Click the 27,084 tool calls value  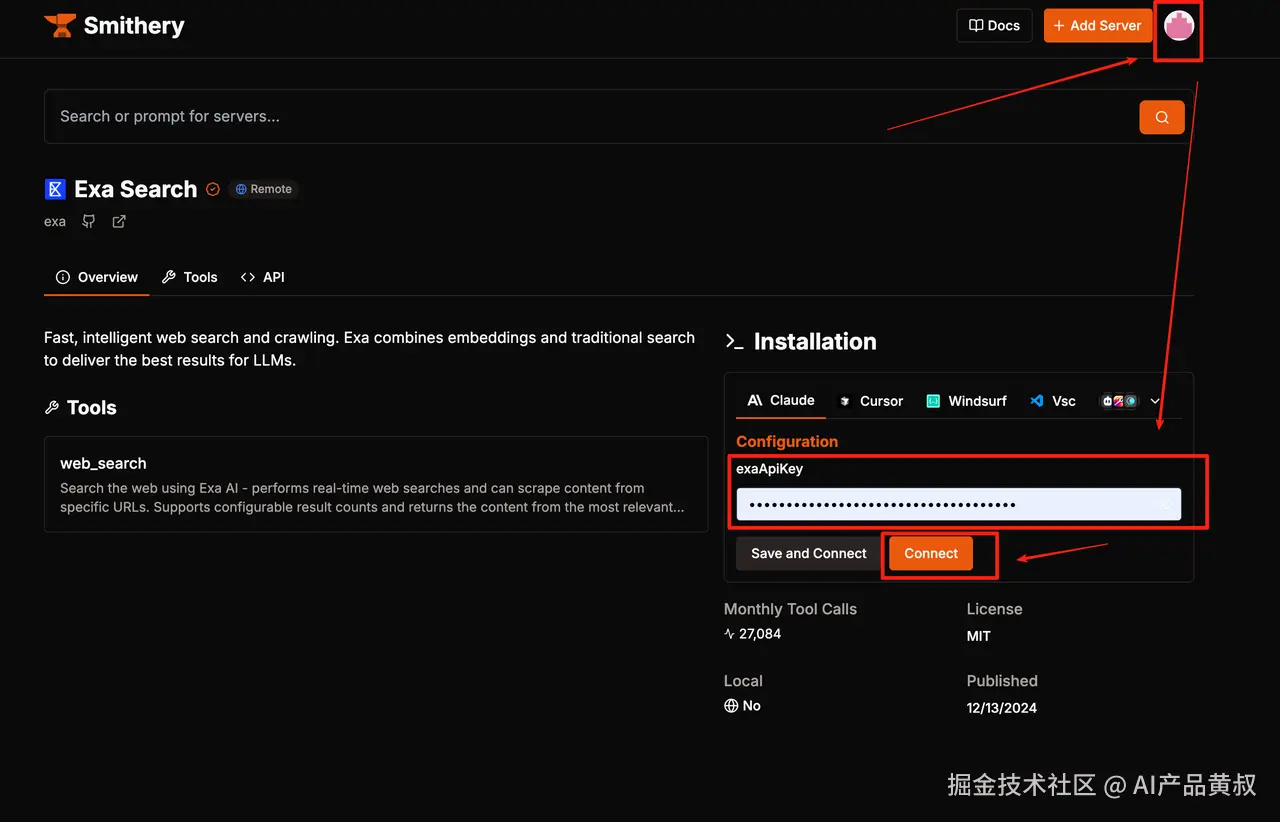coord(760,634)
